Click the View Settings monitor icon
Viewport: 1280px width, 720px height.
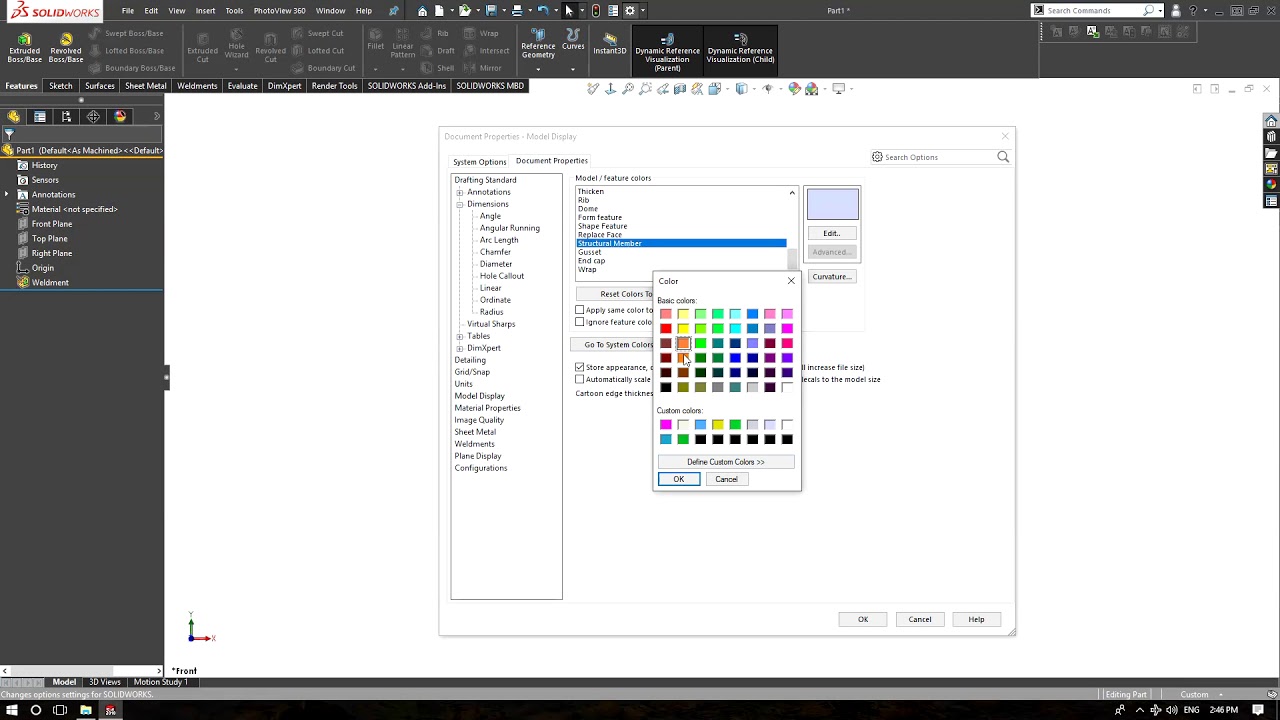point(839,89)
